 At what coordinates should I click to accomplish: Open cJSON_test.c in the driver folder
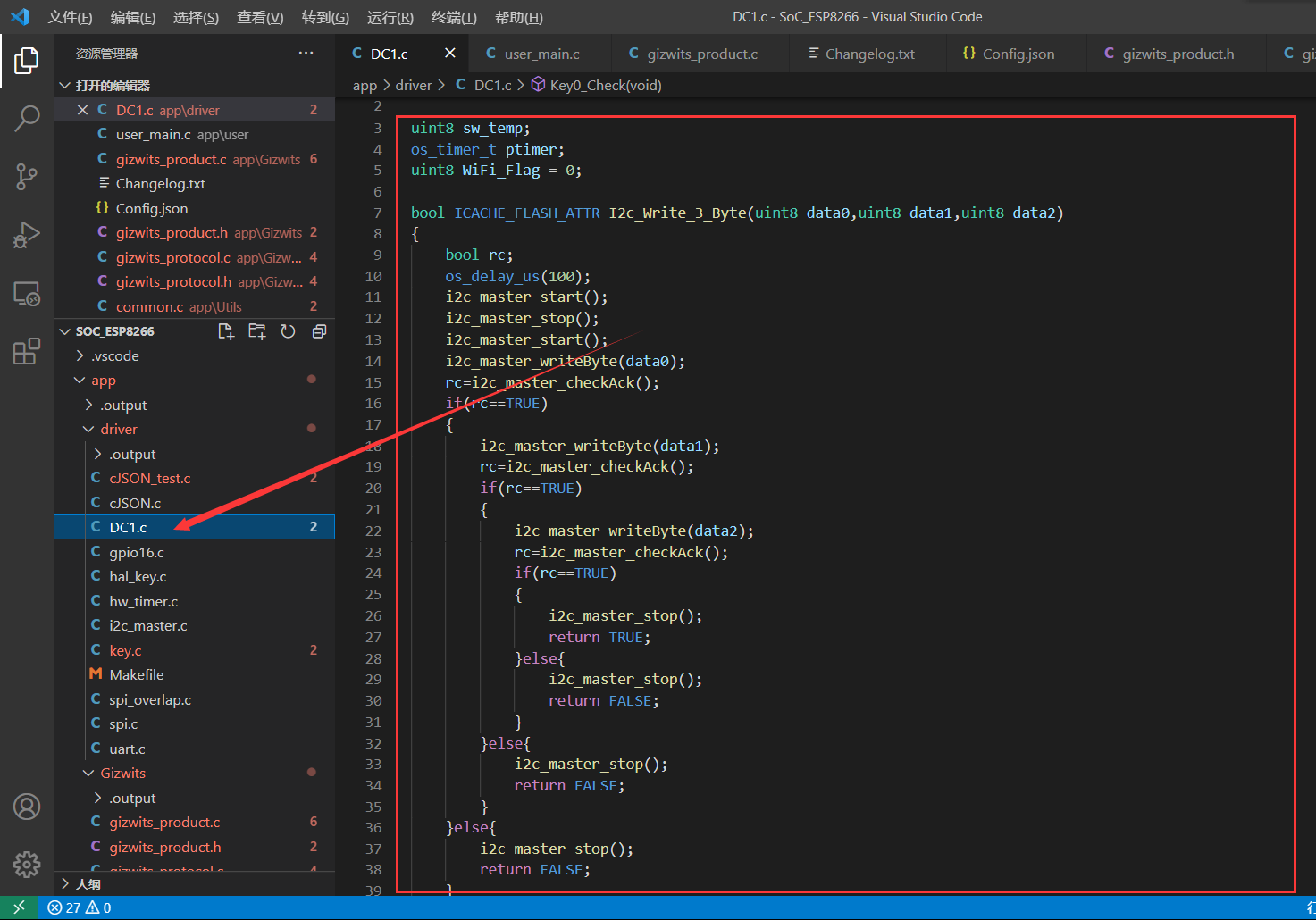[195, 479]
